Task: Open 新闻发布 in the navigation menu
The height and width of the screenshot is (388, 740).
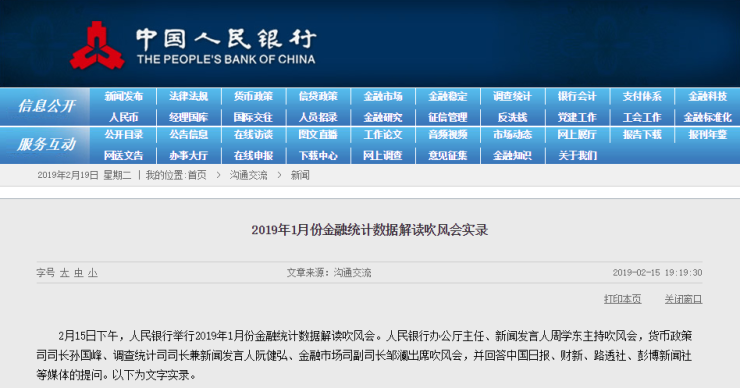Action: coord(124,97)
